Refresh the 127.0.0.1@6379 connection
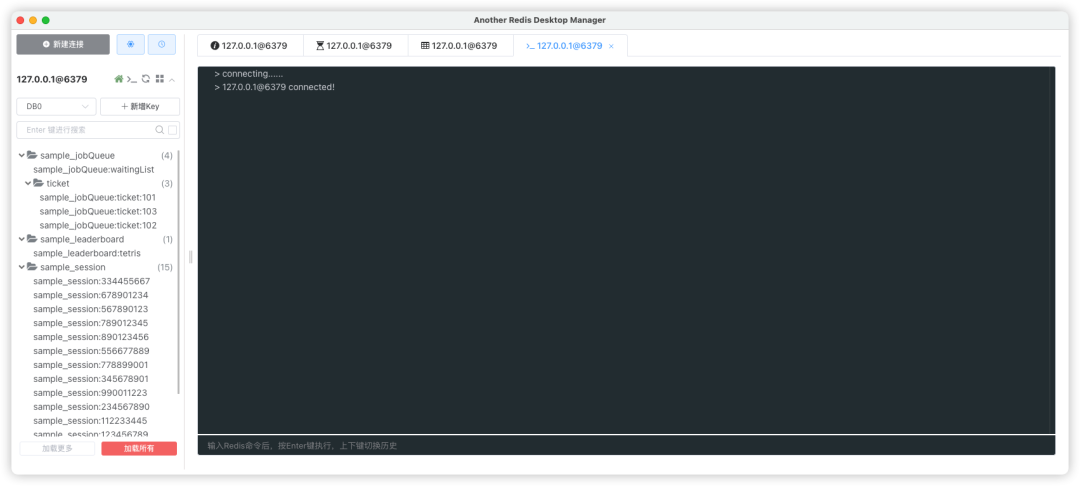The width and height of the screenshot is (1080, 486). [146, 79]
